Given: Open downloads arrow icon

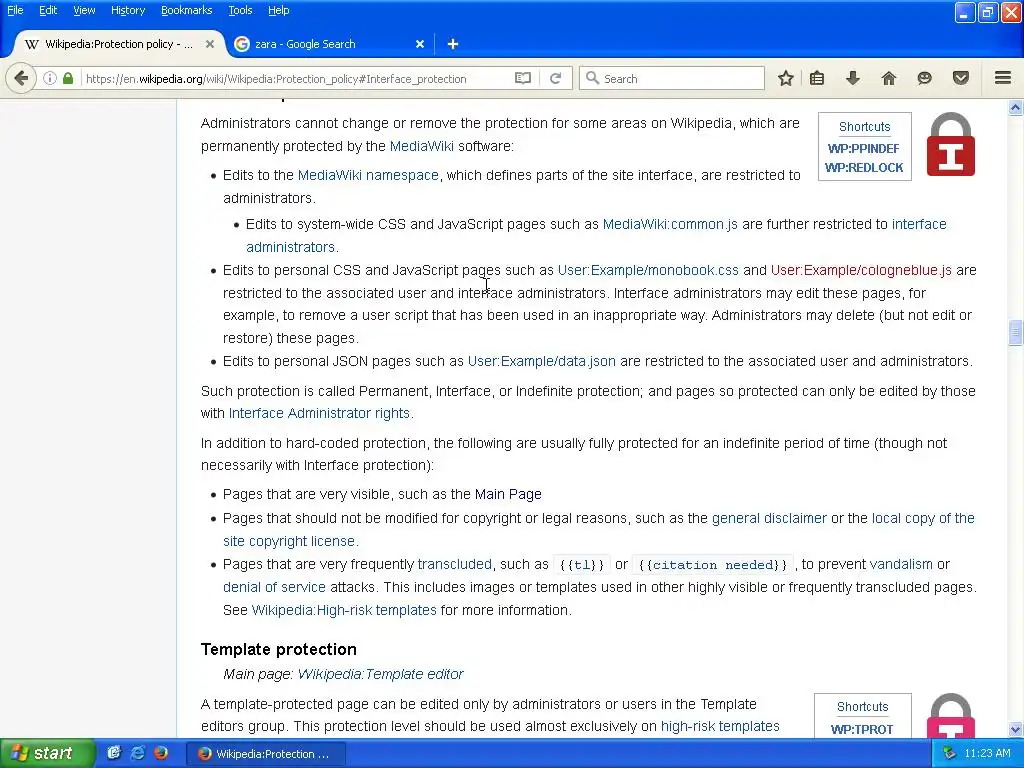Looking at the screenshot, I should tap(853, 78).
